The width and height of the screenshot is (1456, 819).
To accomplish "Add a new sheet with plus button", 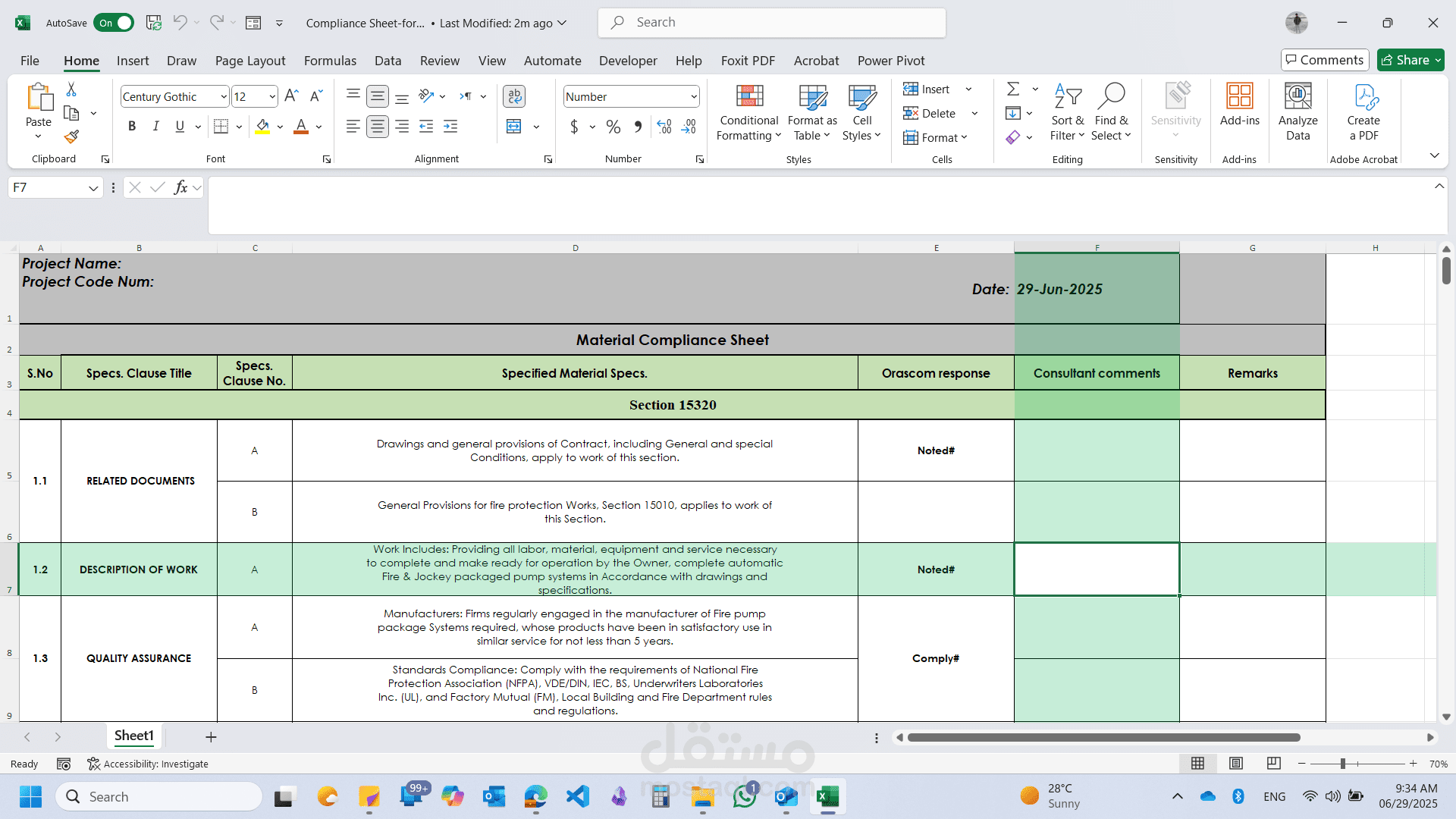I will pos(211,737).
